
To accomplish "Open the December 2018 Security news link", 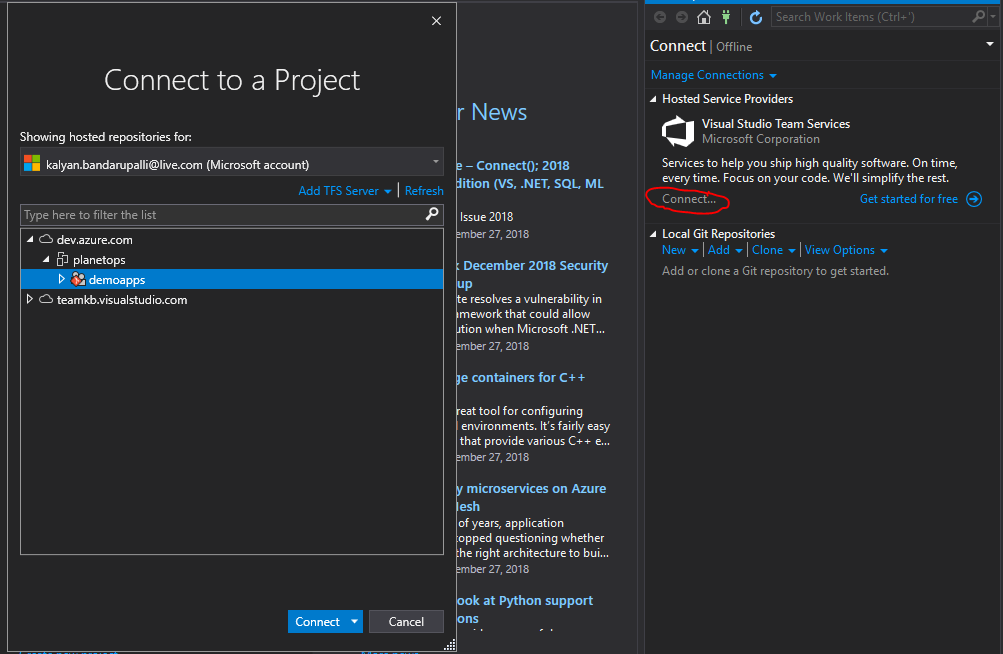I will [x=532, y=274].
